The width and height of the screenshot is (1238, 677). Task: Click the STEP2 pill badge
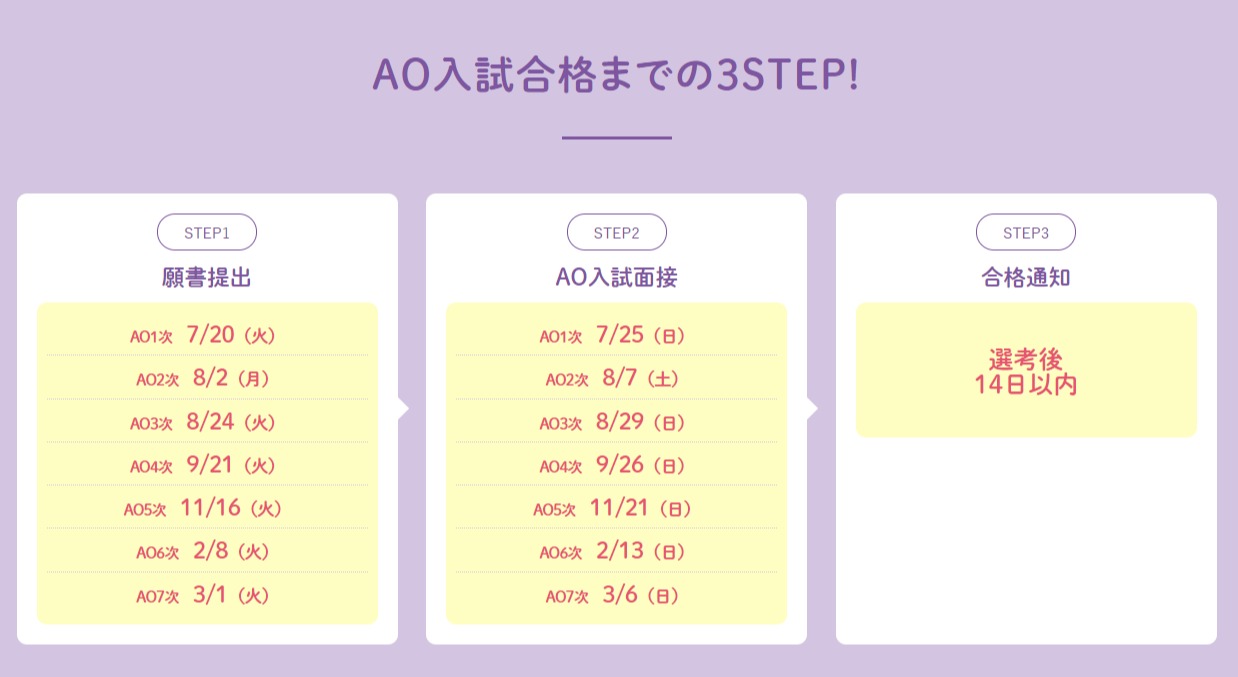[x=617, y=232]
